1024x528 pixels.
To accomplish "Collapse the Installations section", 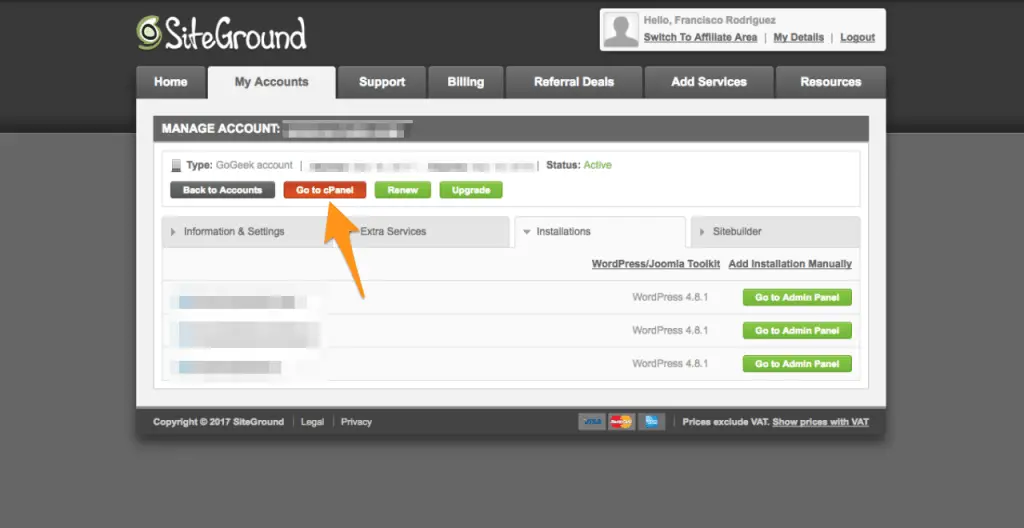I will (600, 231).
